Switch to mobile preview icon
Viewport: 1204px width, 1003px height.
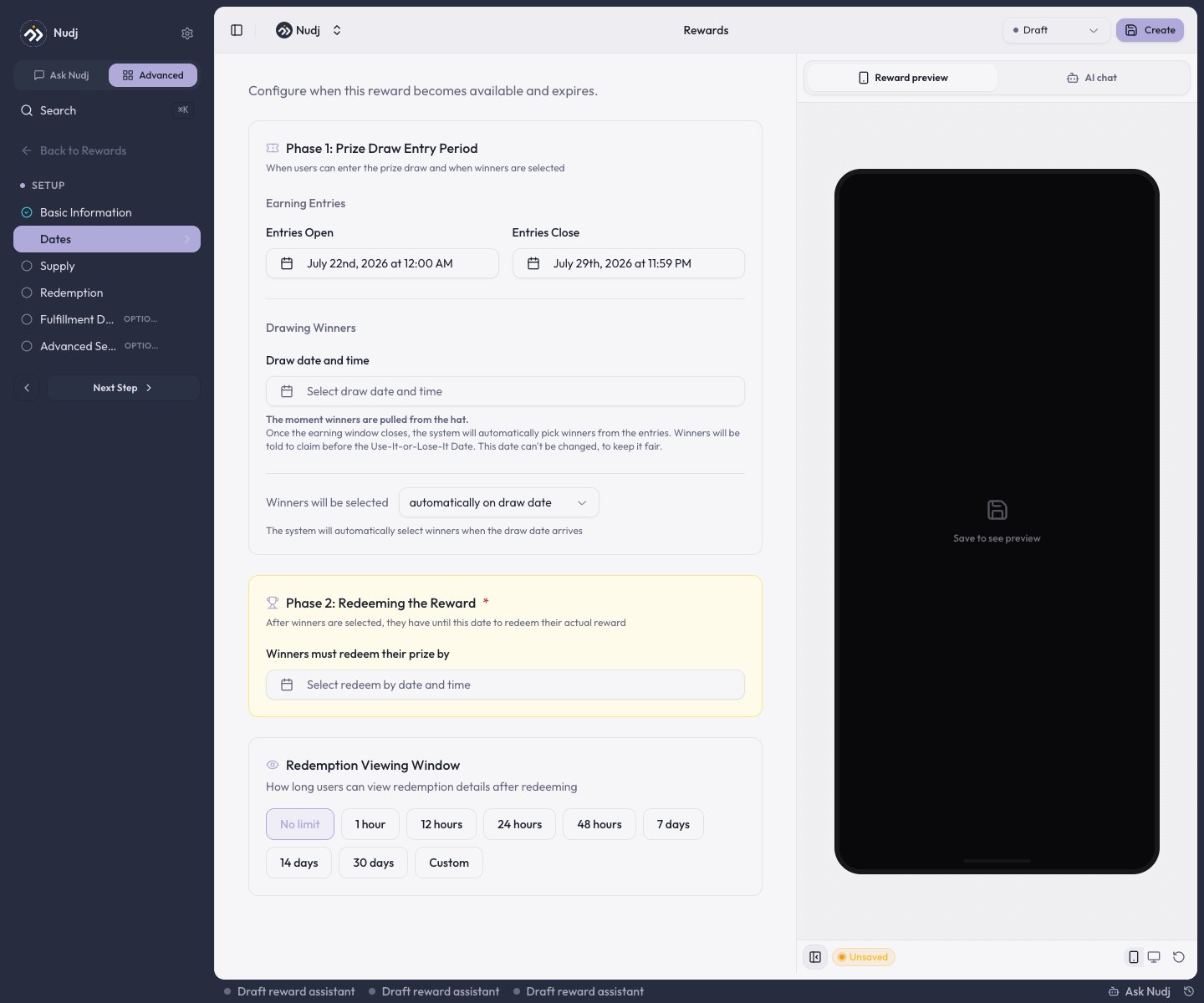click(1134, 957)
